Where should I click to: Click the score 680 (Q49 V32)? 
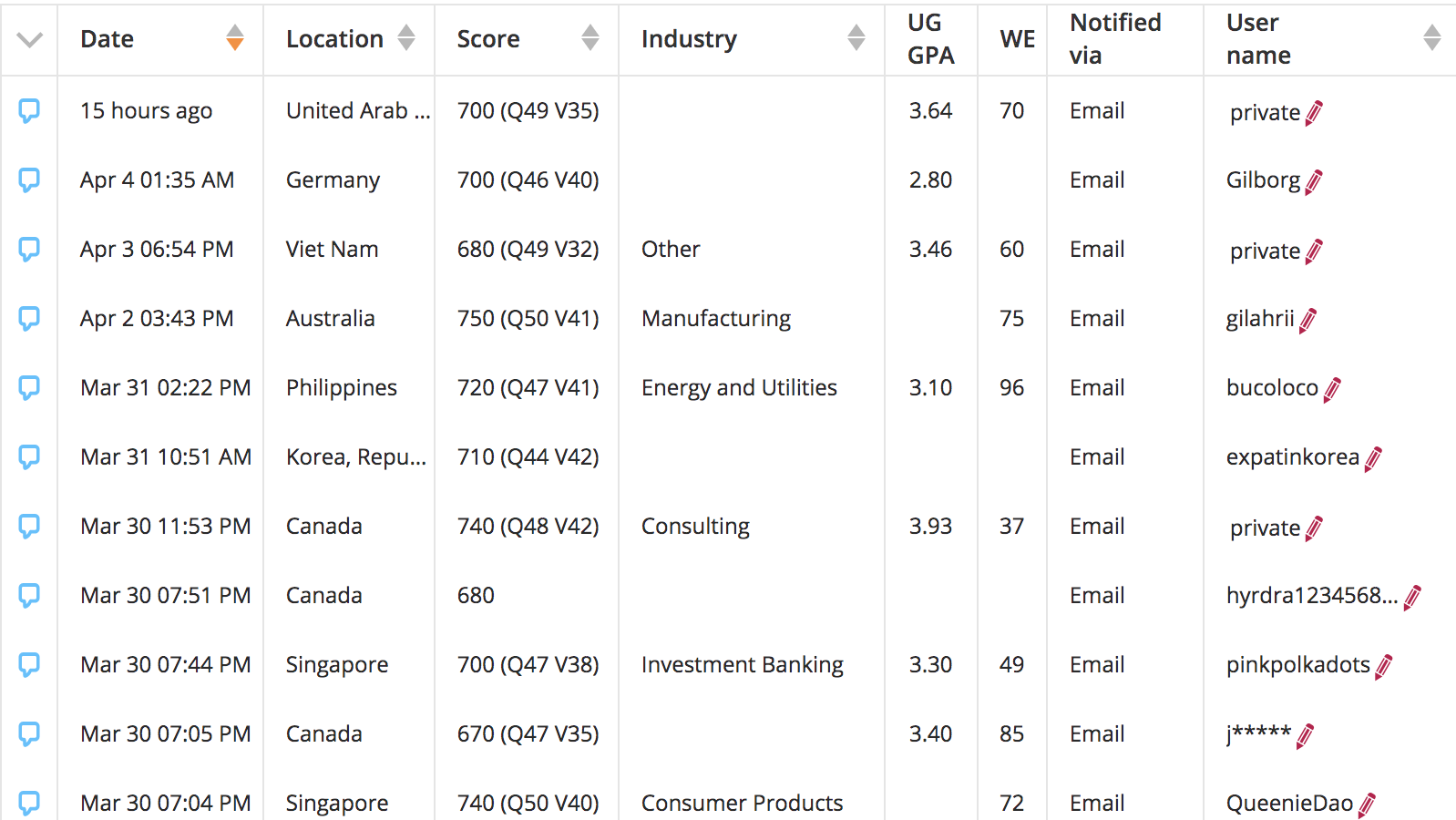tap(528, 250)
